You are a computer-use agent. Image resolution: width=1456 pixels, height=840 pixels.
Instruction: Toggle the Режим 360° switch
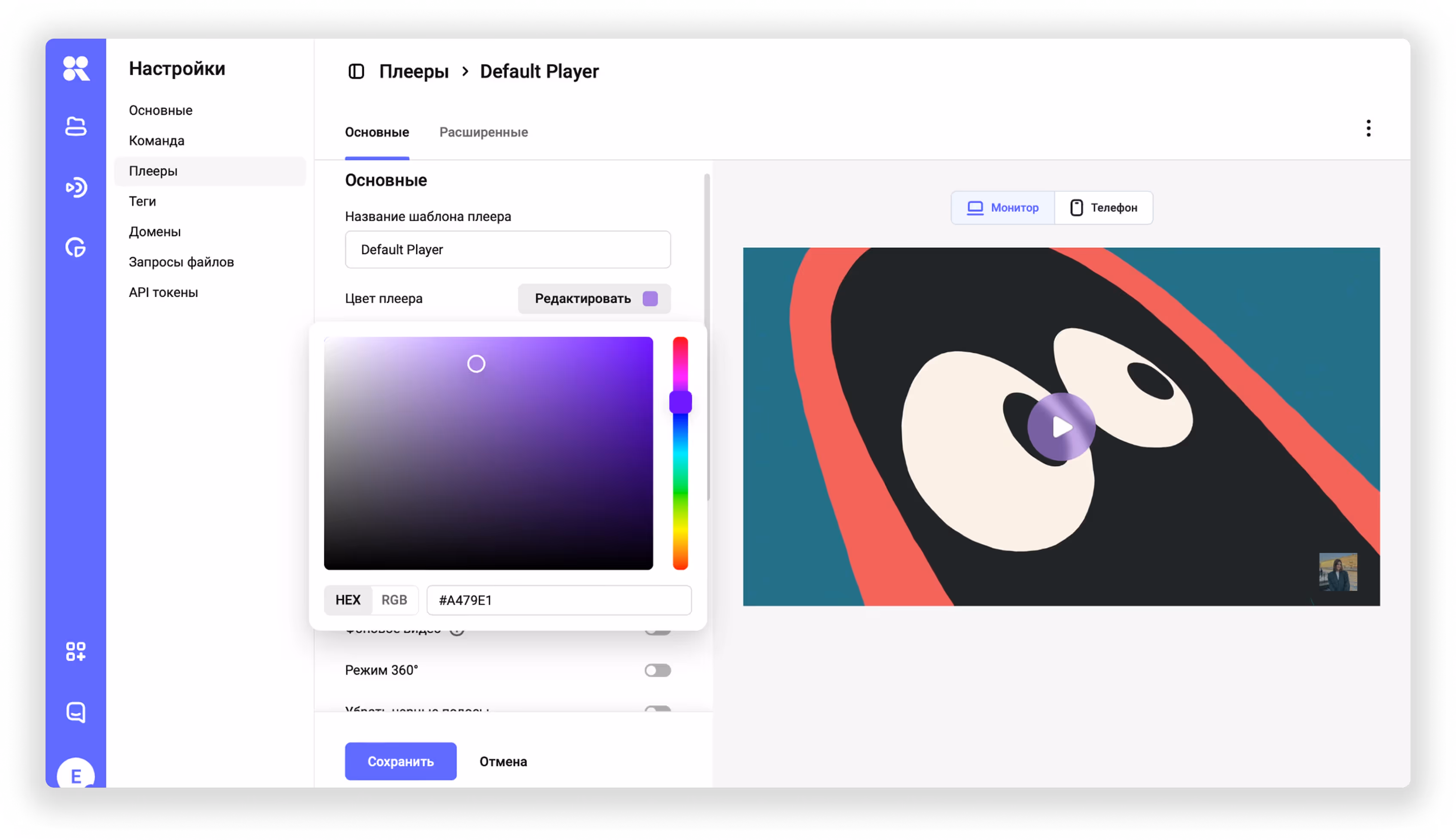tap(658, 670)
